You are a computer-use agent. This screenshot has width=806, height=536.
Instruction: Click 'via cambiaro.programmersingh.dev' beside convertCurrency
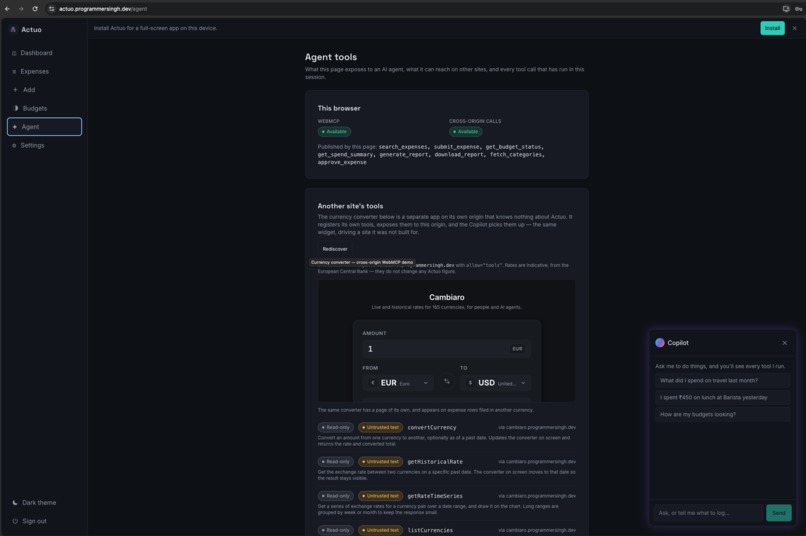(537, 428)
